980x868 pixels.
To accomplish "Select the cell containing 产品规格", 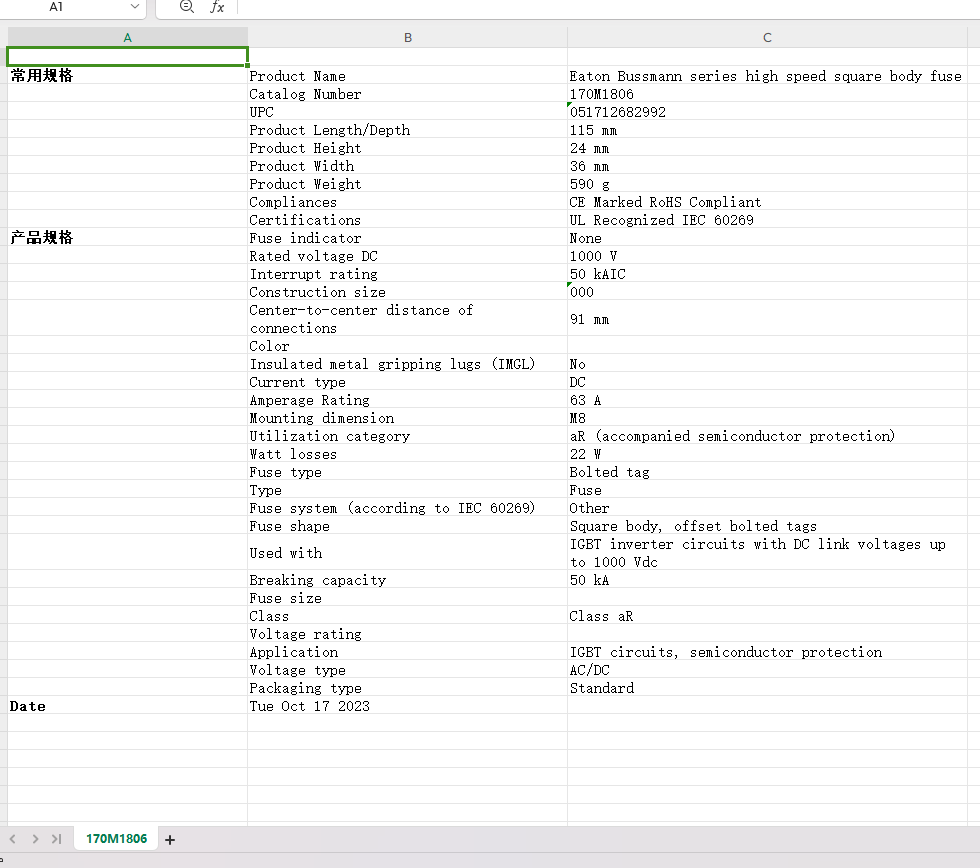I will click(x=128, y=237).
